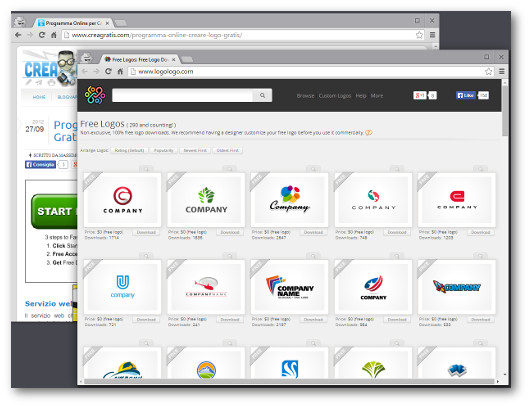
Task: Open the Chrome menu in the back creagratis window
Action: tap(432, 35)
